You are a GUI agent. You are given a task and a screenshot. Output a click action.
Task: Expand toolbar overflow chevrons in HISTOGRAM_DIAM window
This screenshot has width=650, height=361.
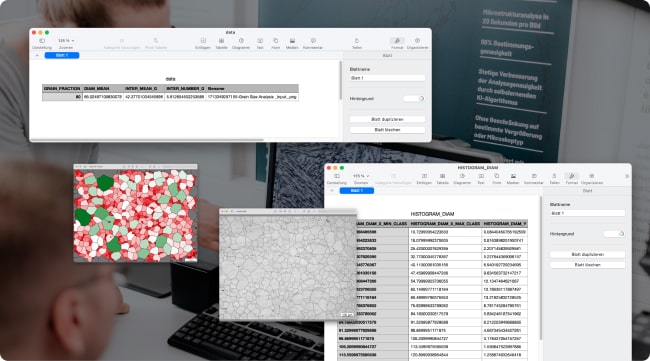(627, 176)
